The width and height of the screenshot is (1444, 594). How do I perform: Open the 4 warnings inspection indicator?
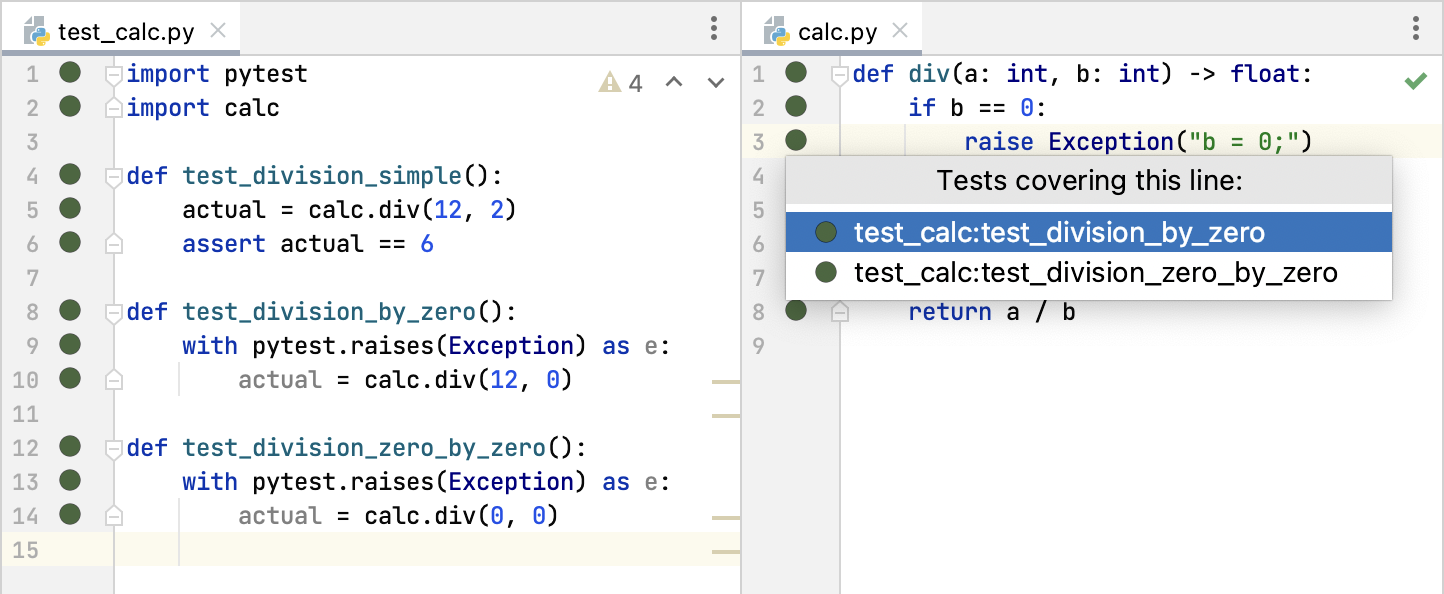point(621,82)
